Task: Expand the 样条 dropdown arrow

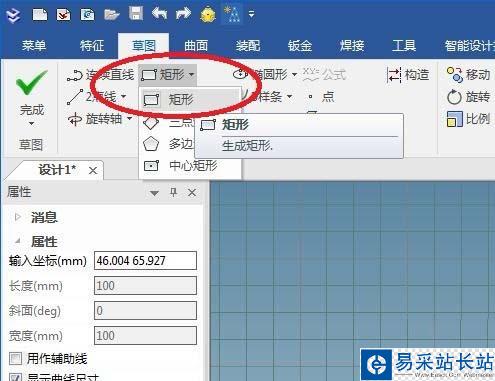Action: click(x=289, y=97)
